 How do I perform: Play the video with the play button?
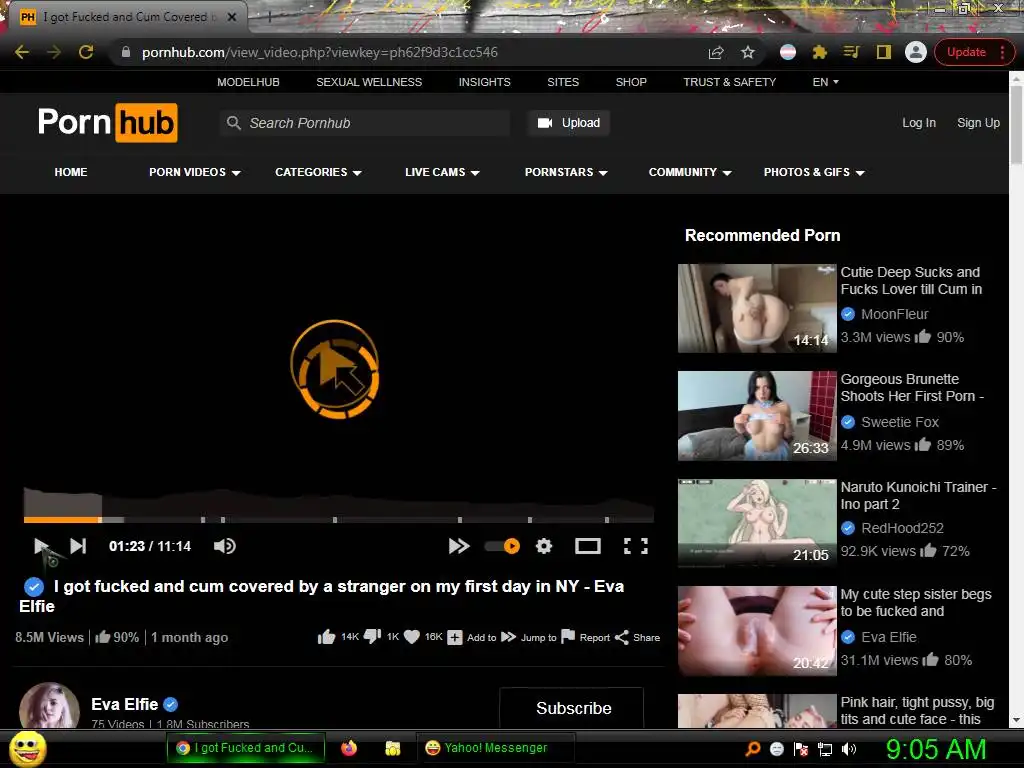(x=41, y=546)
